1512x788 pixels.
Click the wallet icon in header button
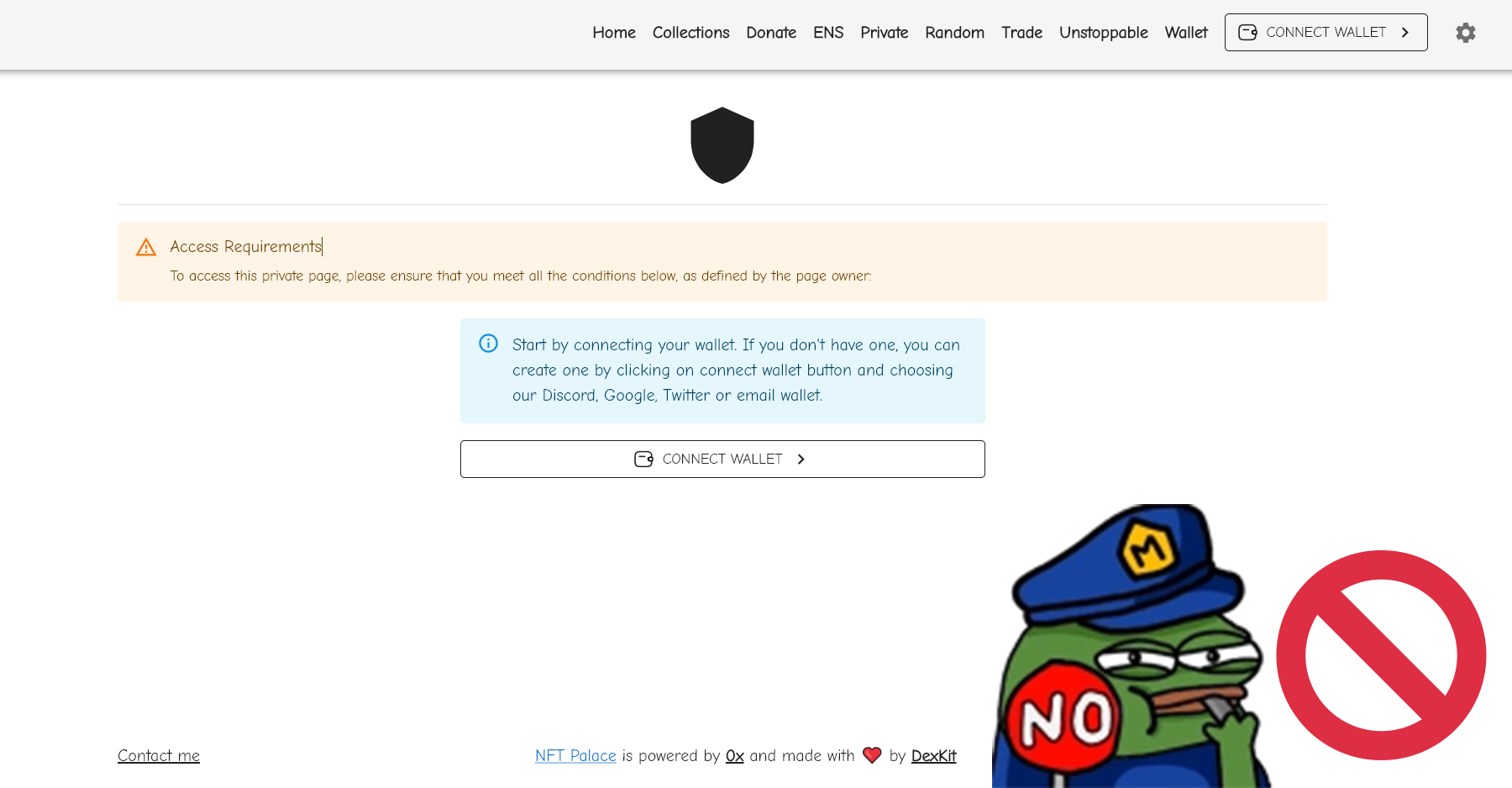pos(1248,32)
